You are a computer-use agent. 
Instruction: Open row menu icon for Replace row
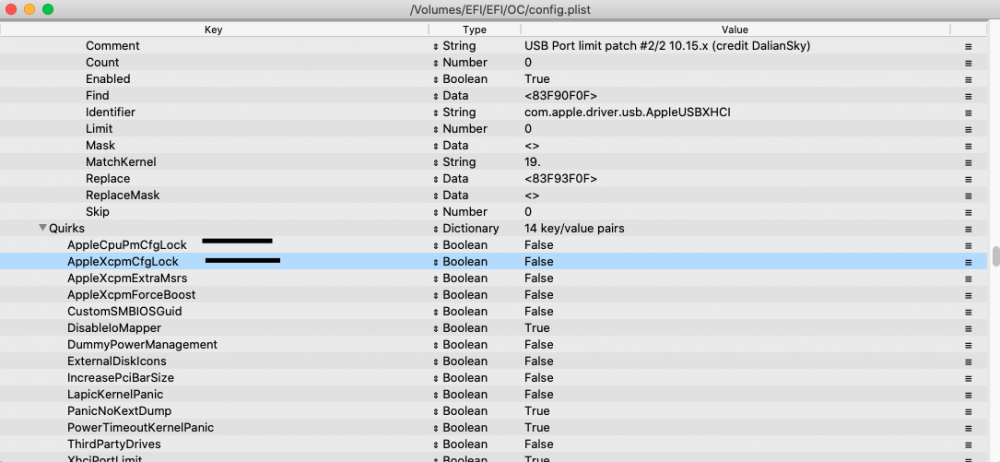pyautogui.click(x=968, y=179)
